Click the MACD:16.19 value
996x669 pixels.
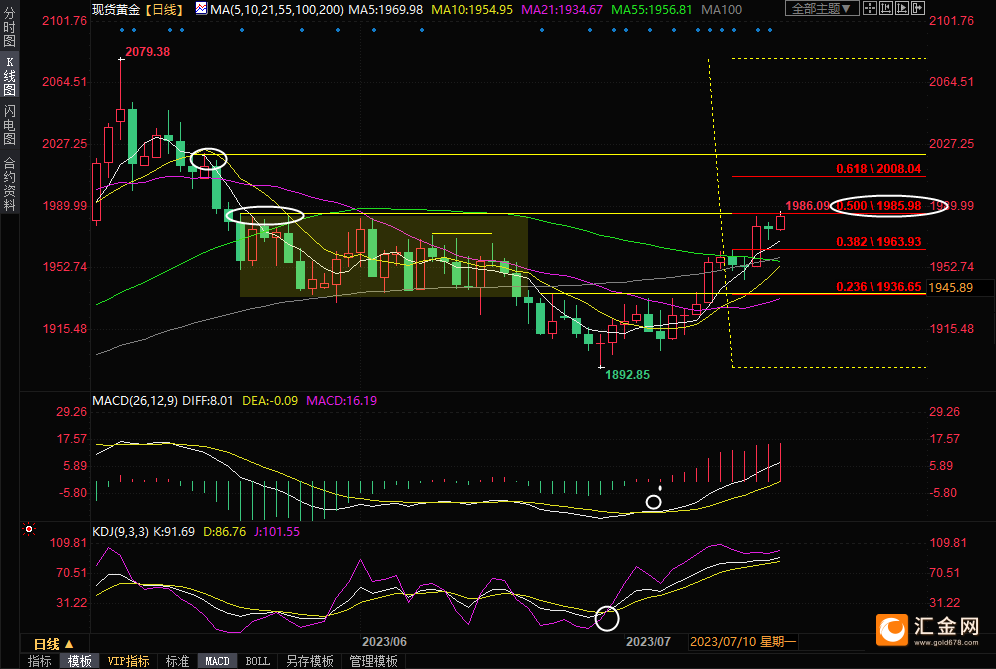tap(342, 401)
